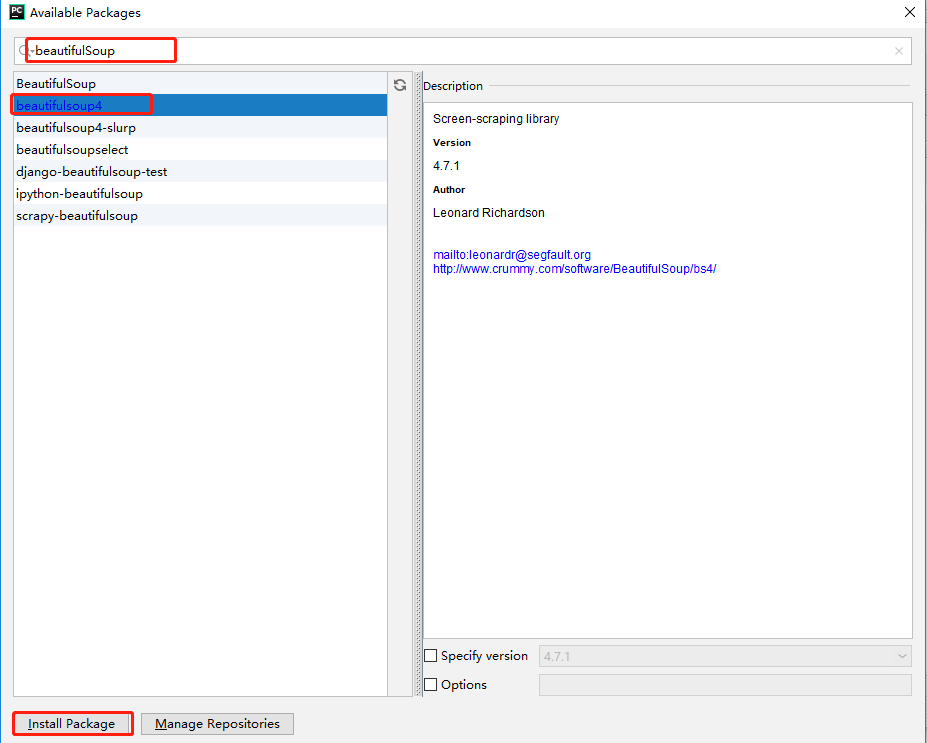Select the beautifulsoup4 package row
This screenshot has width=927, height=743.
click(200, 105)
